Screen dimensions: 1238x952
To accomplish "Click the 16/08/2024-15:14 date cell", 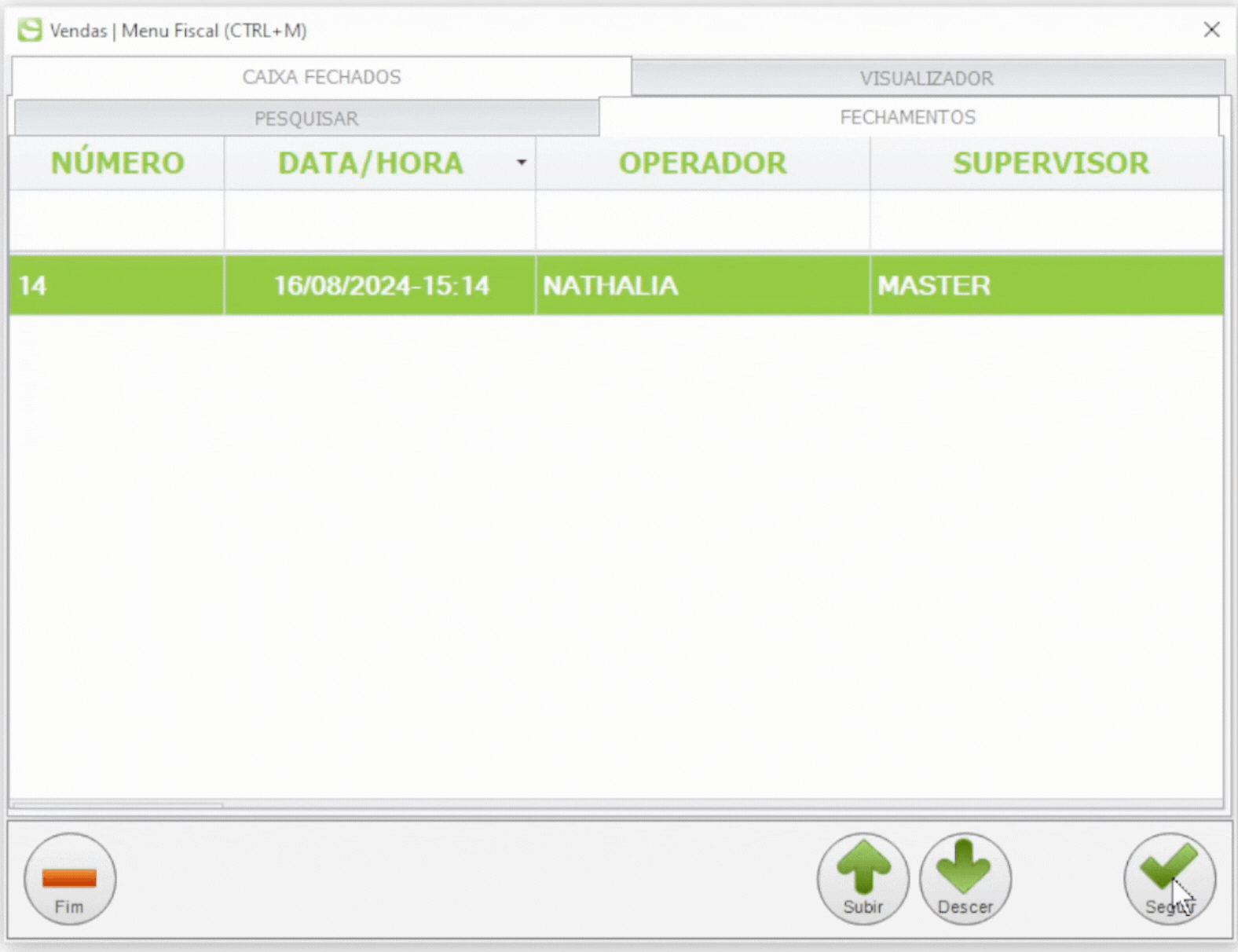I will tap(380, 285).
